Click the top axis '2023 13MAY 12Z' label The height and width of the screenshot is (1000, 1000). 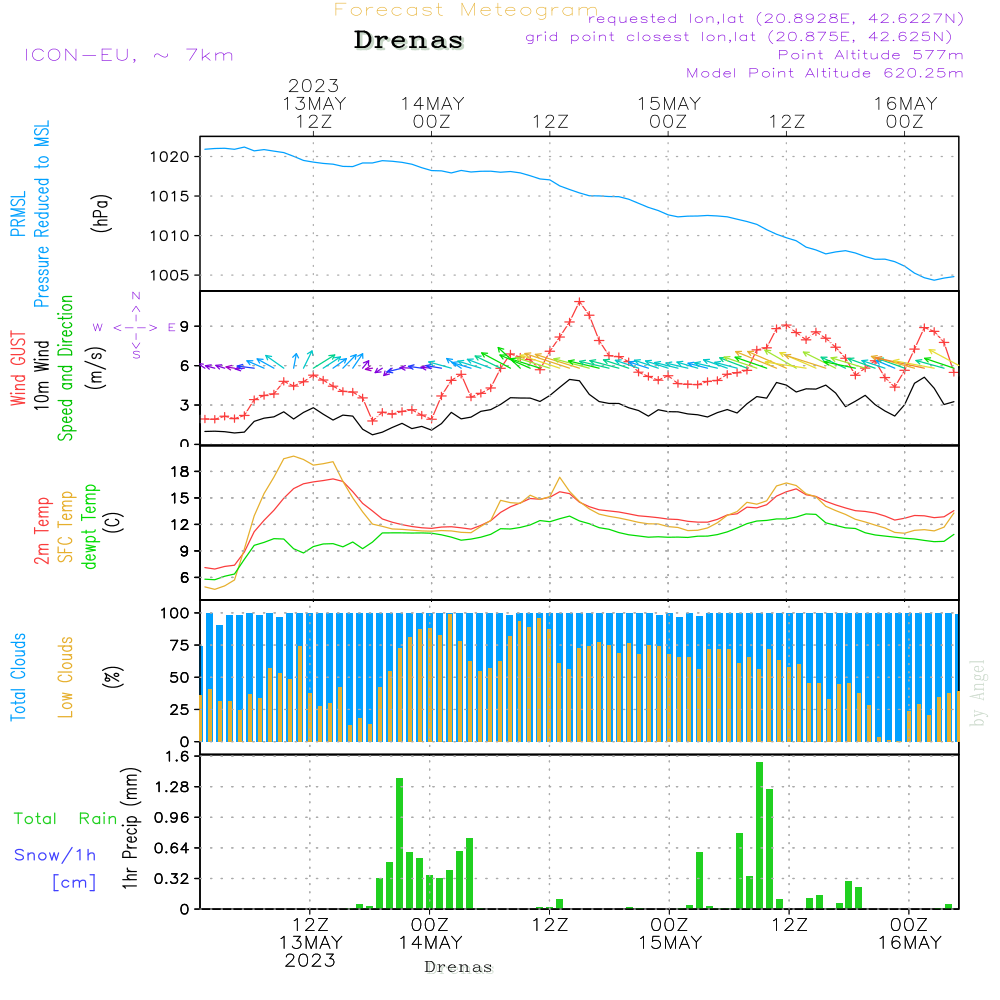[x=314, y=103]
